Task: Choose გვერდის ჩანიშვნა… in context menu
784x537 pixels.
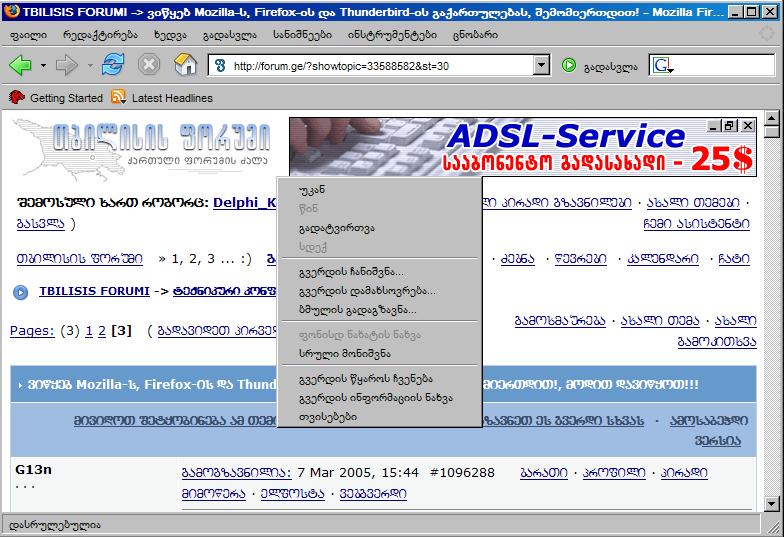Action: [x=380, y=272]
